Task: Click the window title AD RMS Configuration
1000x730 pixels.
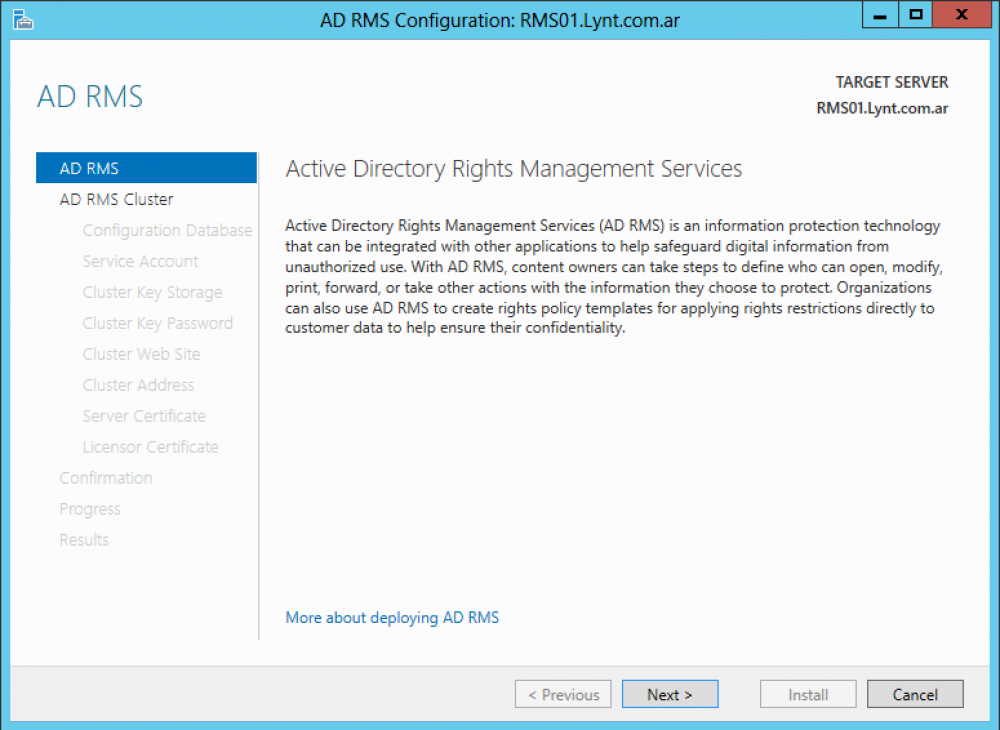Action: [x=500, y=20]
